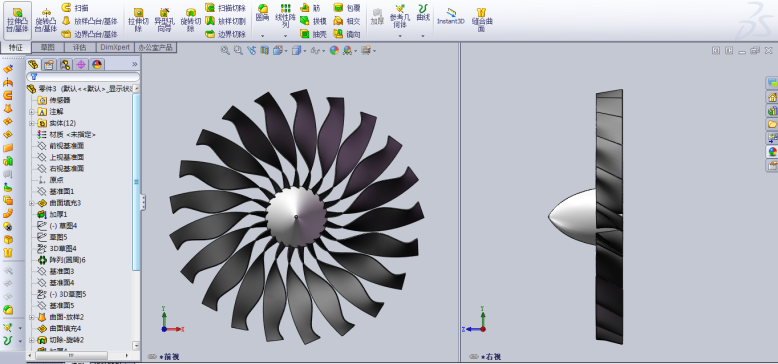The width and height of the screenshot is (778, 364).
Task: Click 放样凸台/基体 (Lofted Boss/Base)
Action: point(90,21)
